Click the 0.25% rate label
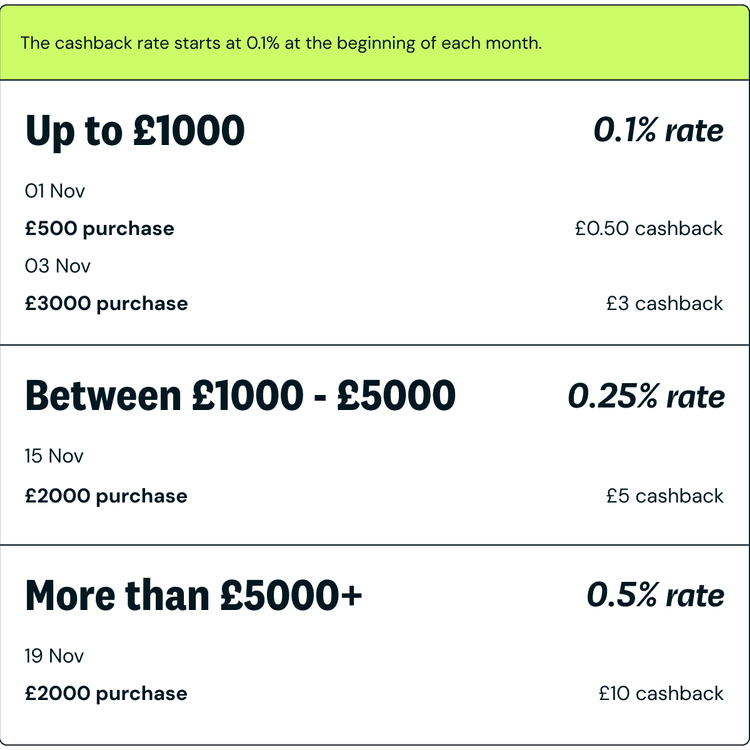This screenshot has height=750, width=750. coord(646,396)
